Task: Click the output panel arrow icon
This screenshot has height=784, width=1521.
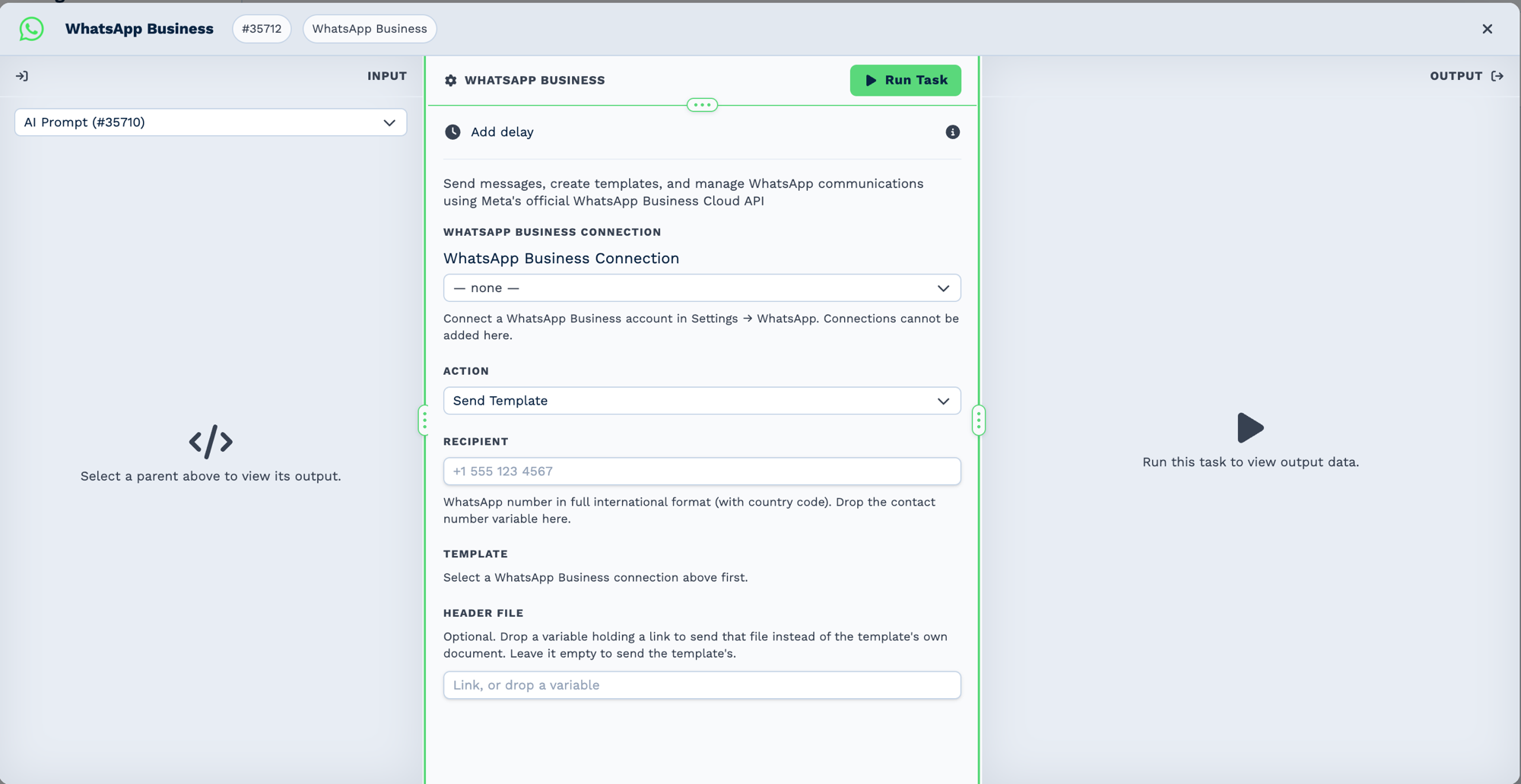Action: click(1497, 76)
